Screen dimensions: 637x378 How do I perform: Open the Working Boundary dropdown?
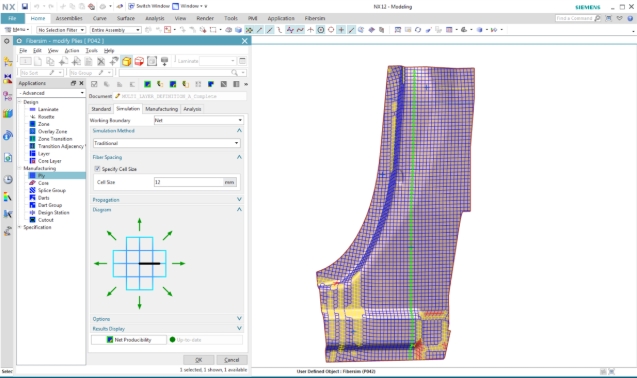tap(198, 120)
